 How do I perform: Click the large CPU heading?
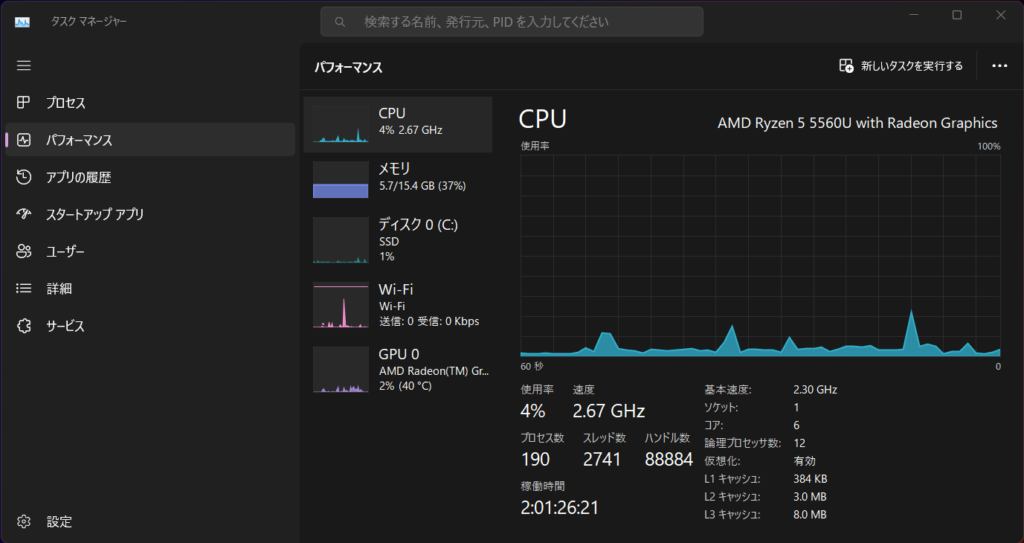(542, 120)
